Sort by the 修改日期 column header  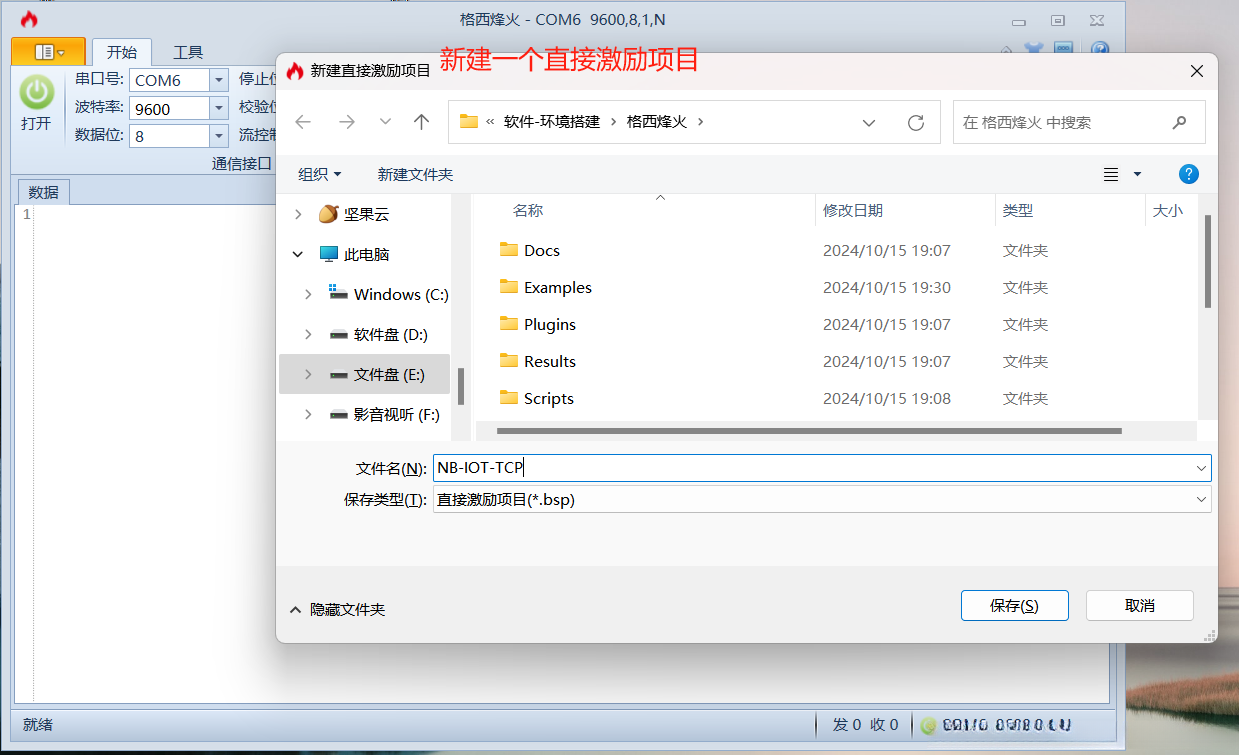[x=853, y=210]
